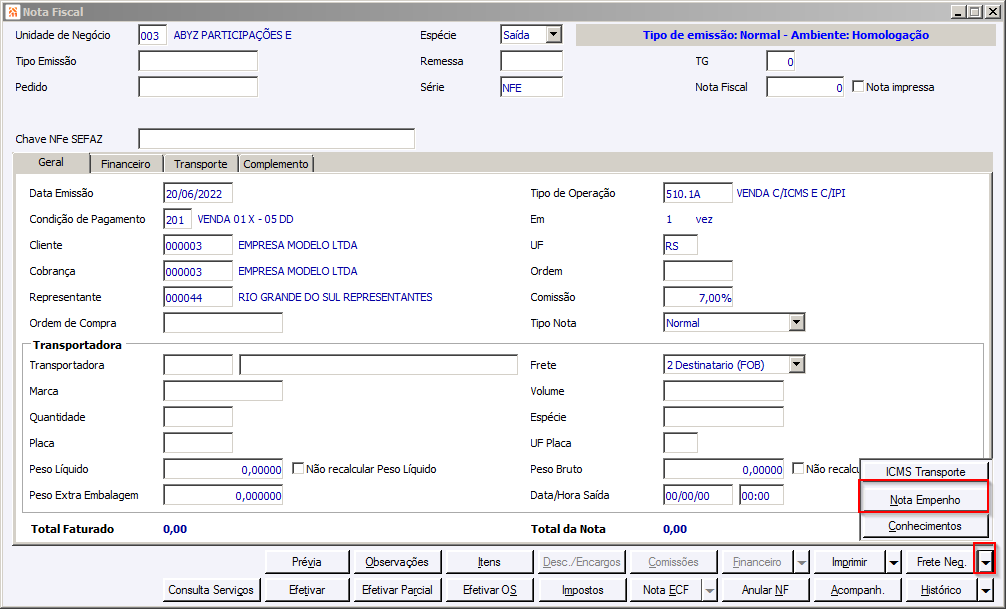This screenshot has height=609, width=1006.
Task: Select the Complemento tab
Action: (276, 164)
